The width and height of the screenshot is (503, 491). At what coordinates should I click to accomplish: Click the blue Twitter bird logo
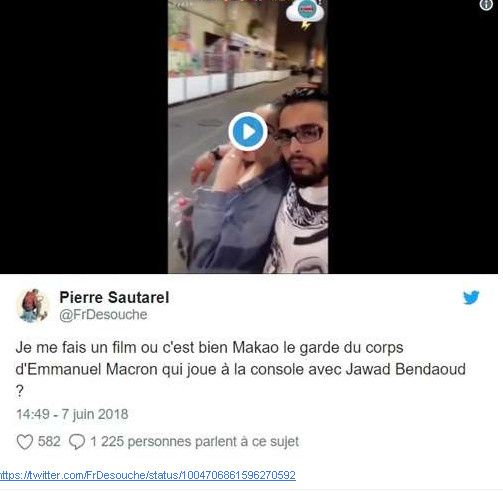(471, 297)
